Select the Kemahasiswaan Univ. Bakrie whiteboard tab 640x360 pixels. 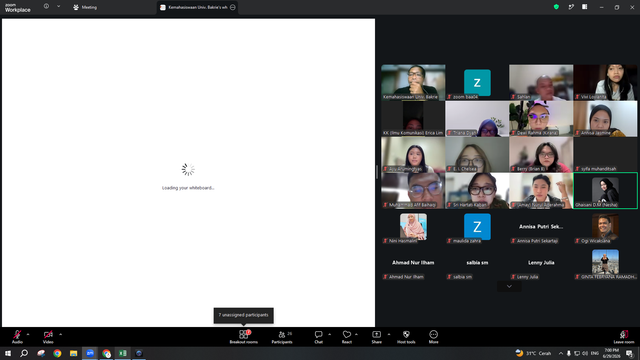point(198,7)
